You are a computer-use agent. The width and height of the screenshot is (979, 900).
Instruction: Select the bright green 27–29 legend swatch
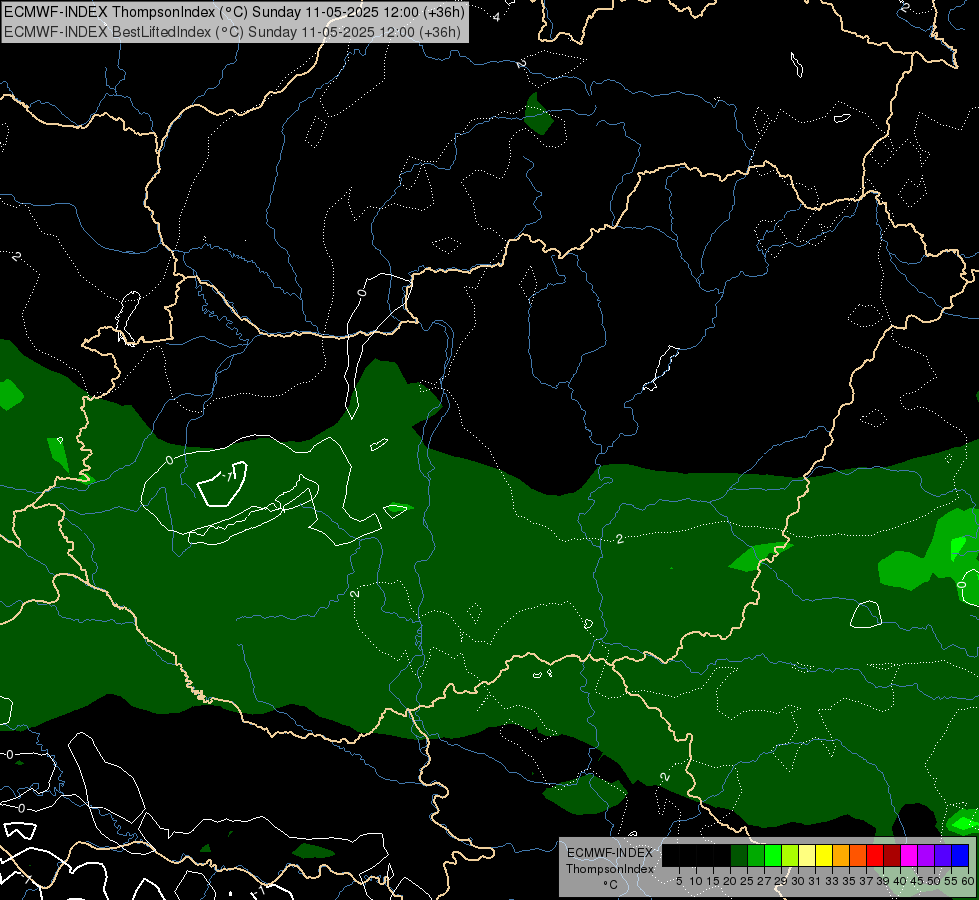(773, 856)
